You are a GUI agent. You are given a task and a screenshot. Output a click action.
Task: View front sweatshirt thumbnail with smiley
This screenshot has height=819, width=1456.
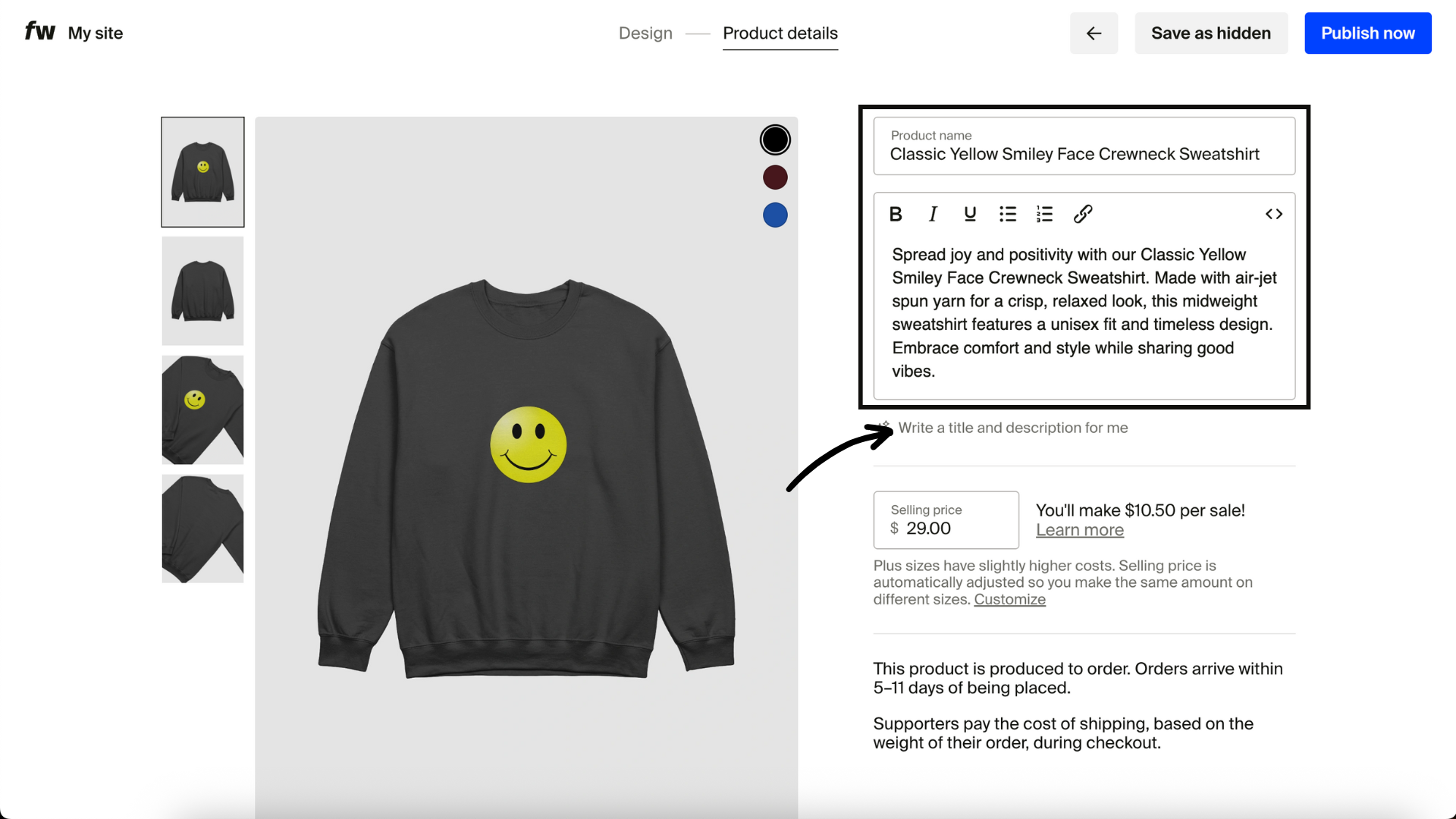(202, 172)
